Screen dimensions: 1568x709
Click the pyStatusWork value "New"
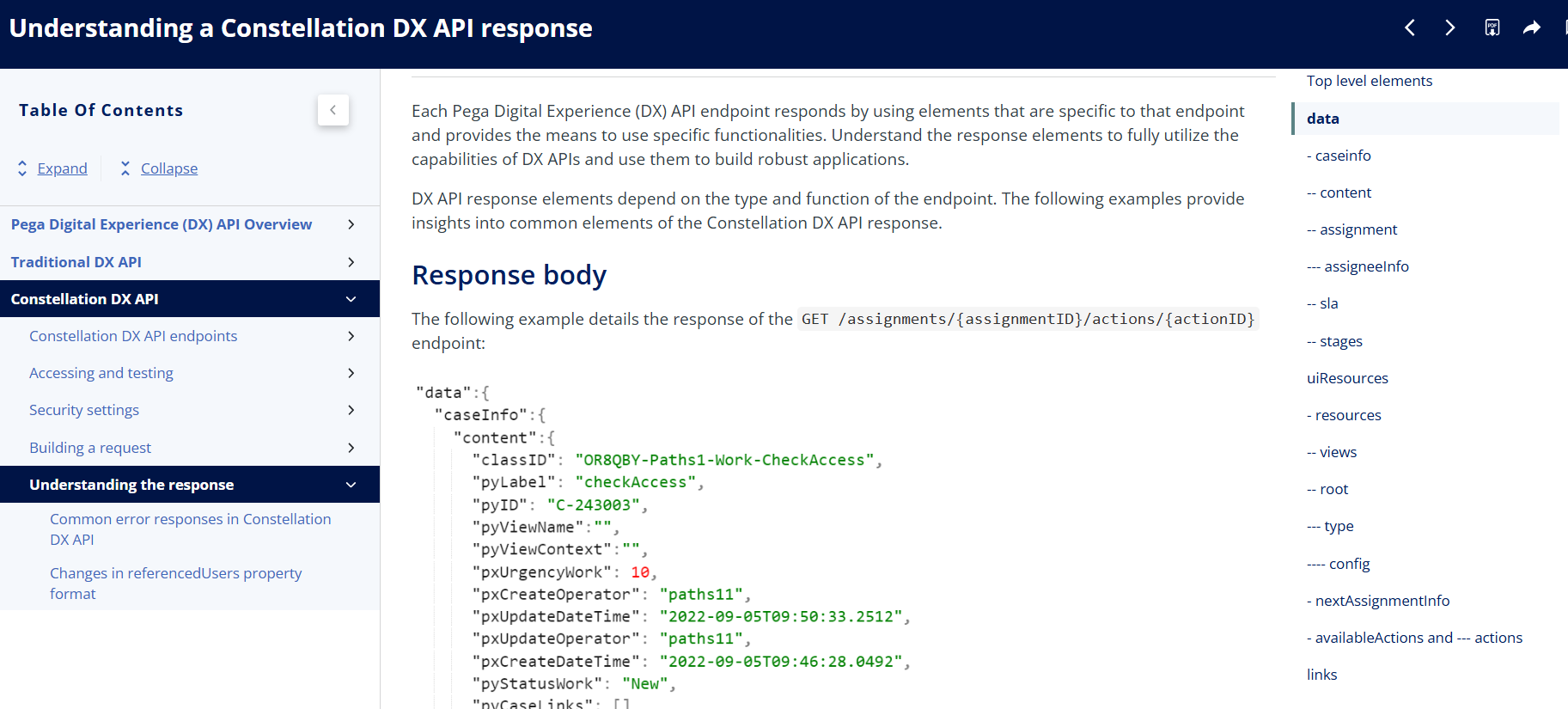click(645, 683)
